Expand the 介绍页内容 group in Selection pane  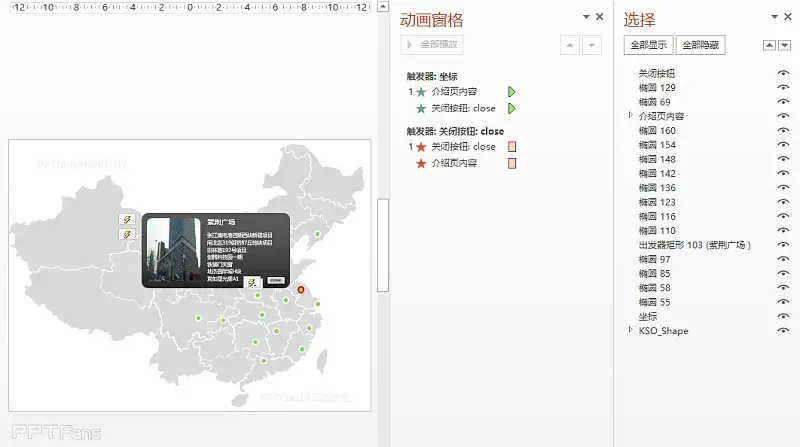pos(630,116)
